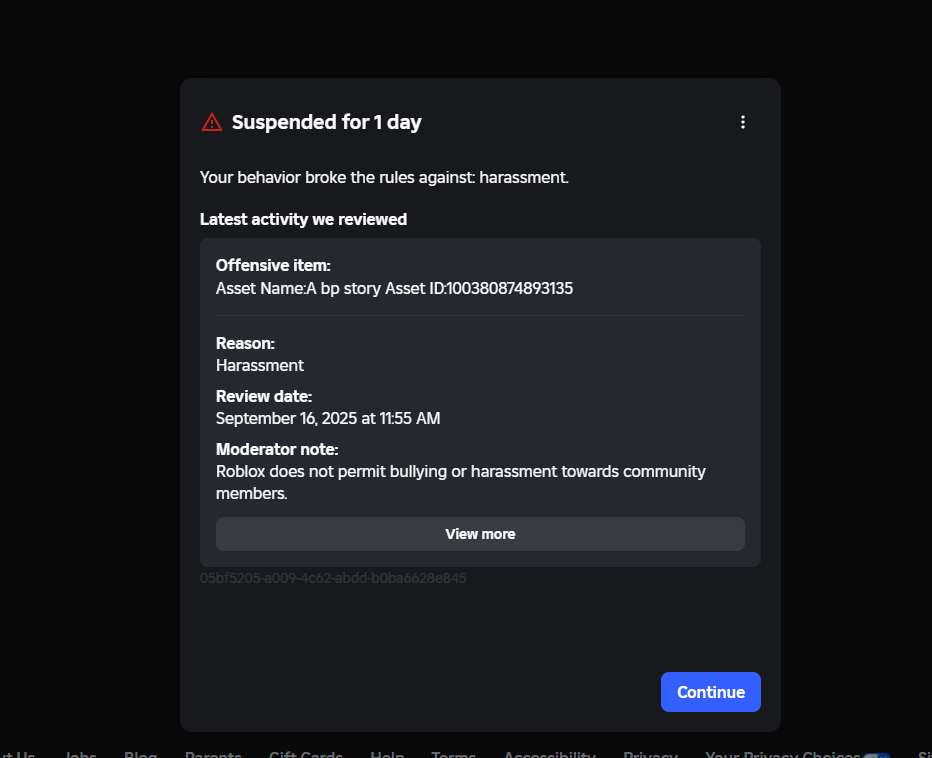This screenshot has height=758, width=932.
Task: Click the View more button
Action: [480, 534]
